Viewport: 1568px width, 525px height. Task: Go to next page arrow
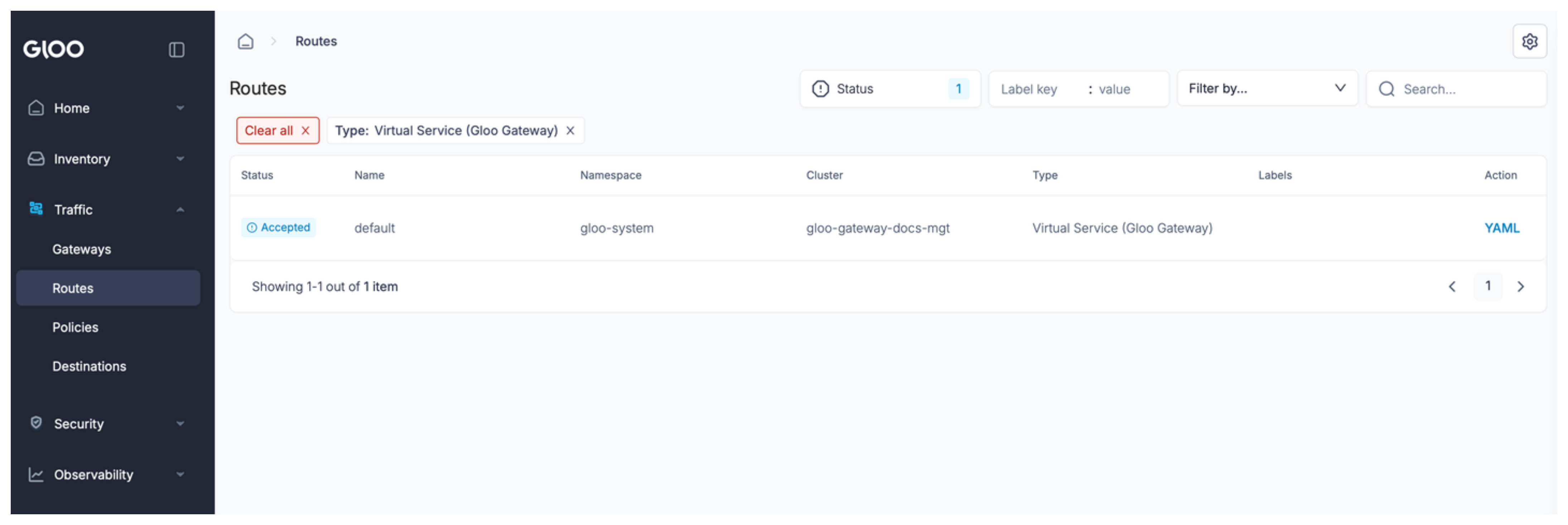pyautogui.click(x=1520, y=287)
